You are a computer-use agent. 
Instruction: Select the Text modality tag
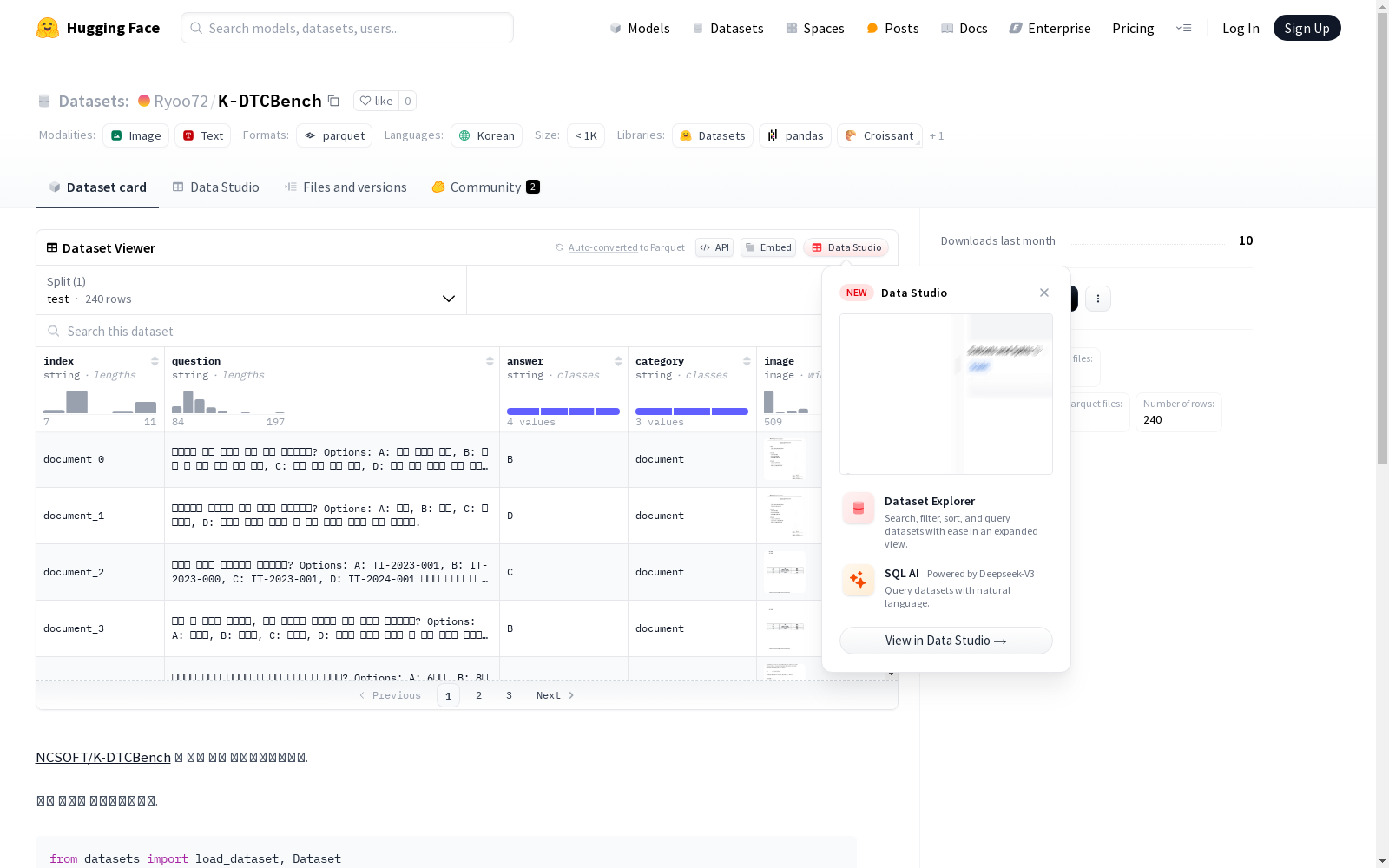click(x=203, y=135)
